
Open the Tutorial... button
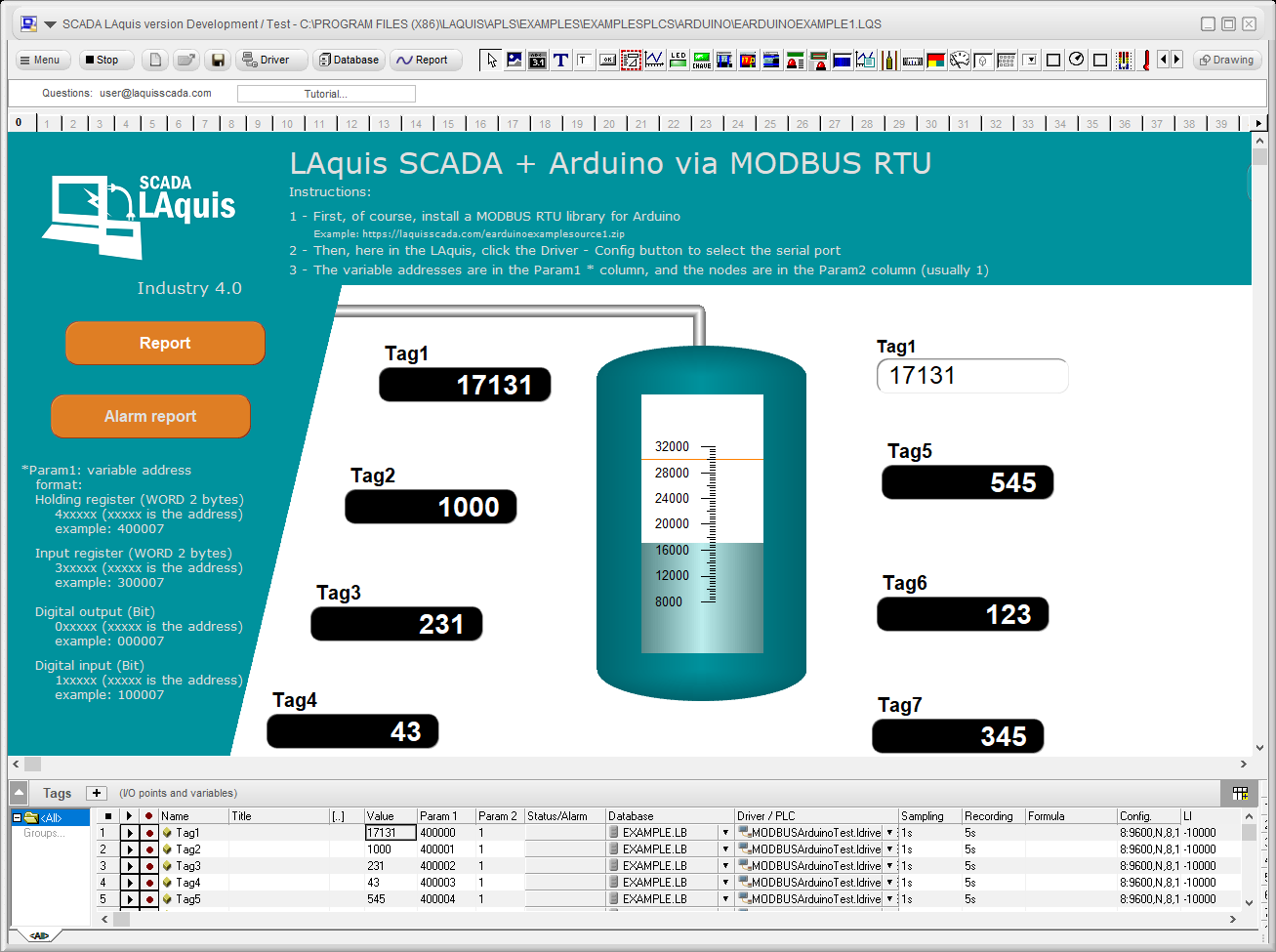326,94
